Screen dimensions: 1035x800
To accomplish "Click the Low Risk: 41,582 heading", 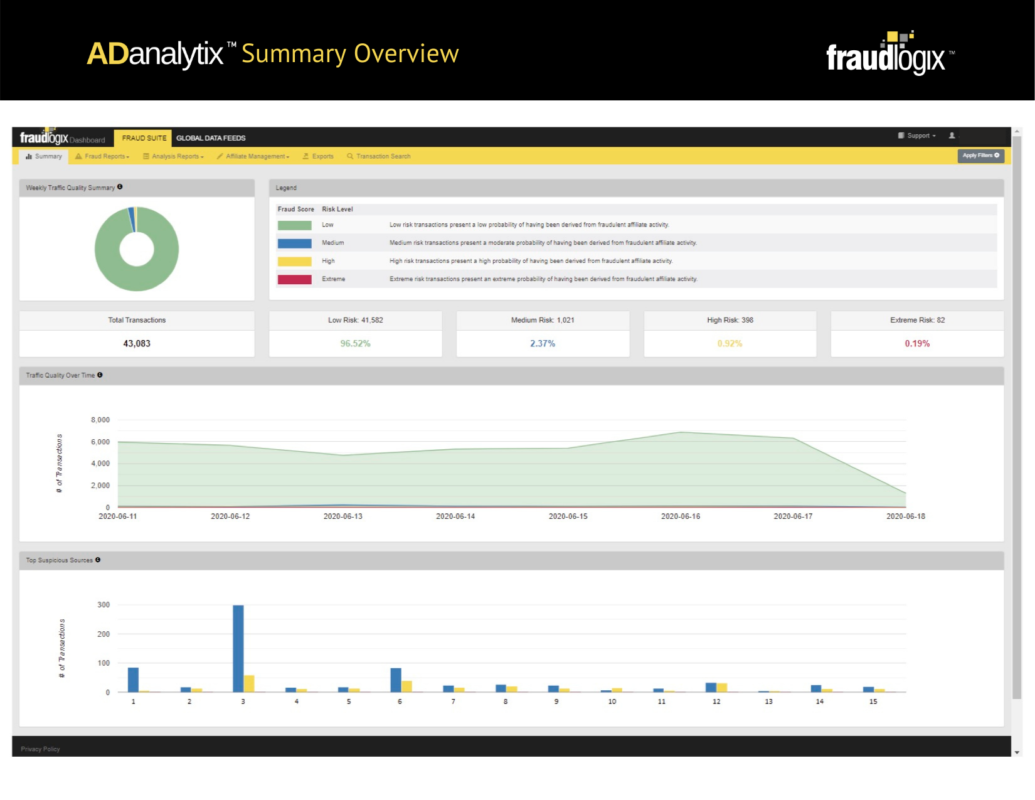I will [355, 320].
